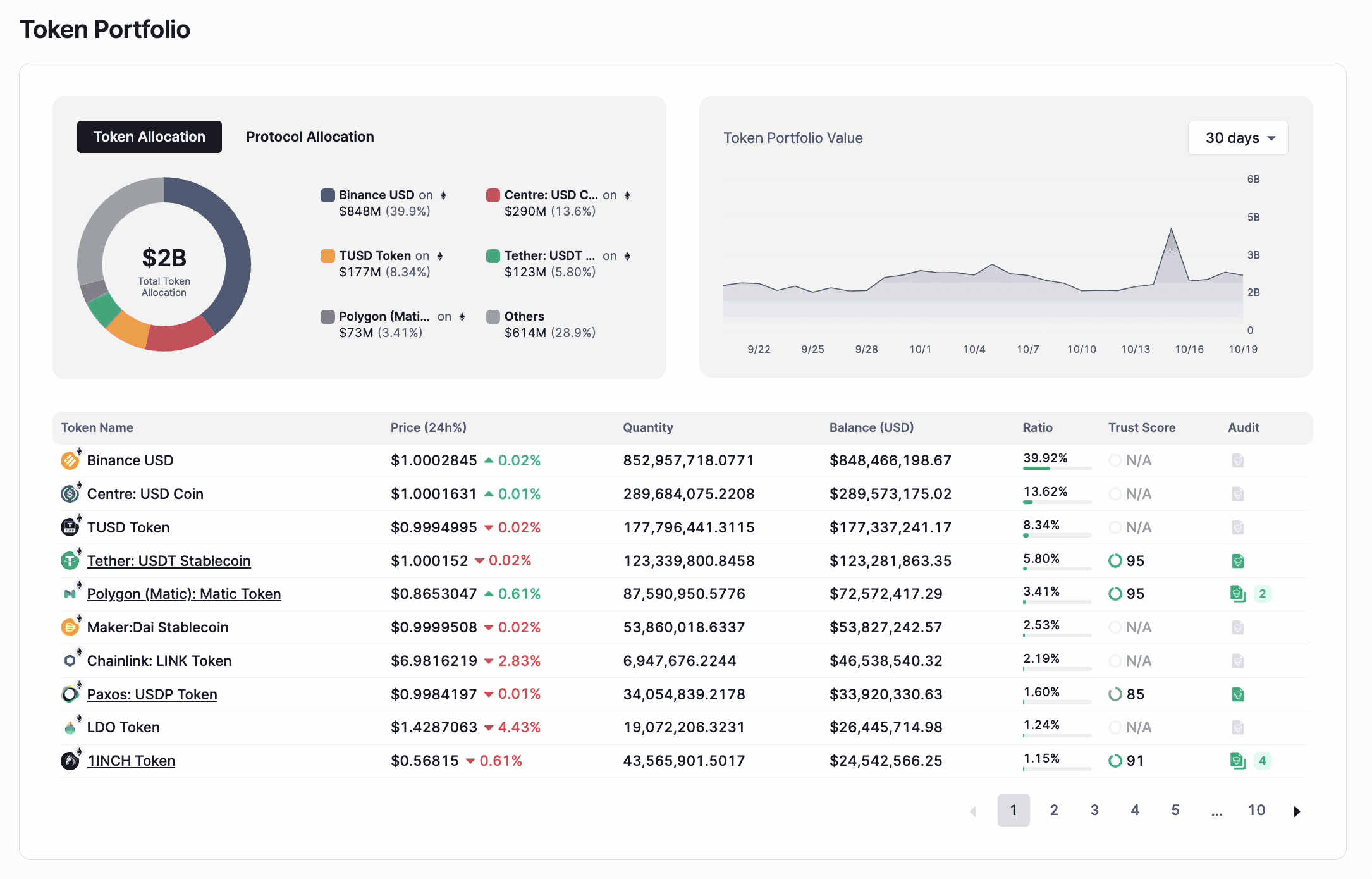Click the Tether USDT token icon
This screenshot has height=879, width=1372.
click(70, 560)
